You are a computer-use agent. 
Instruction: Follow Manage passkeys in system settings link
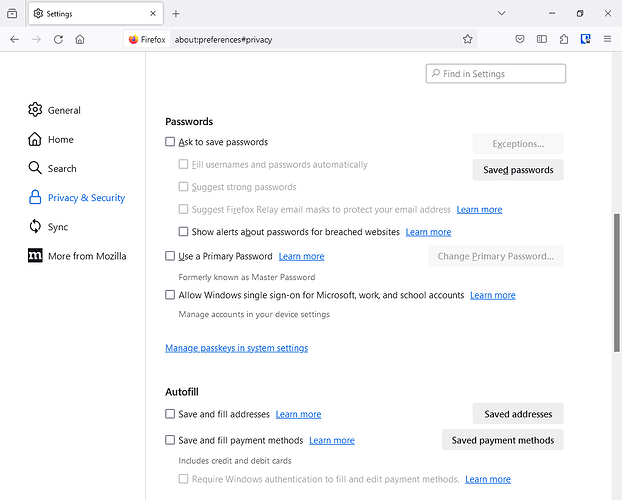[236, 348]
